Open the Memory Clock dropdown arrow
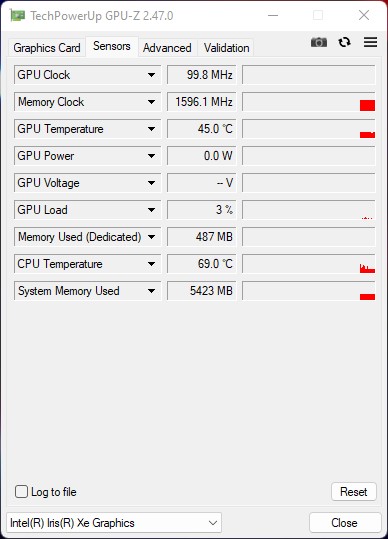 (x=151, y=102)
